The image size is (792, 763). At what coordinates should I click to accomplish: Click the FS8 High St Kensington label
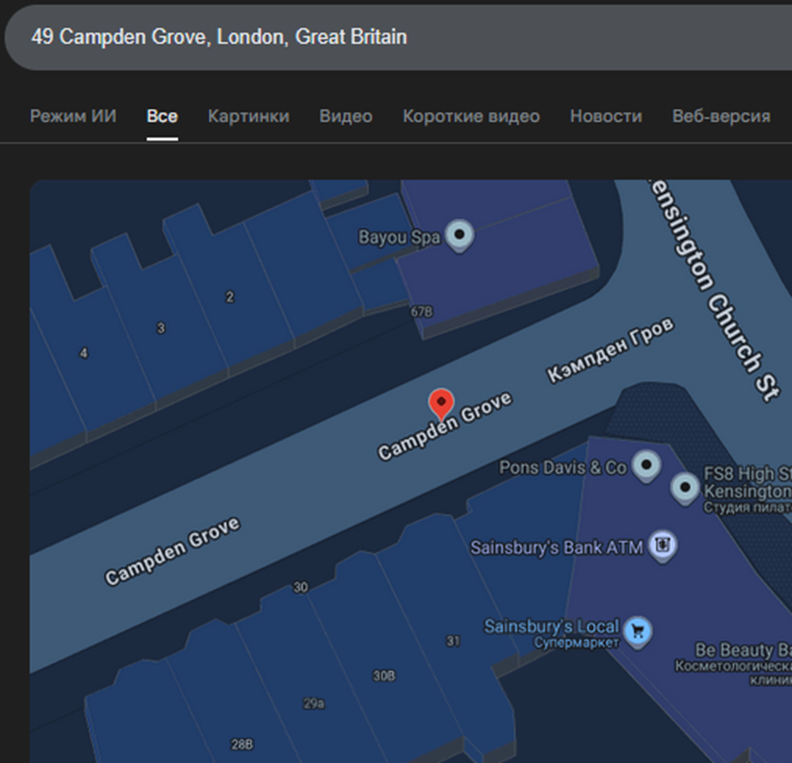tap(748, 482)
